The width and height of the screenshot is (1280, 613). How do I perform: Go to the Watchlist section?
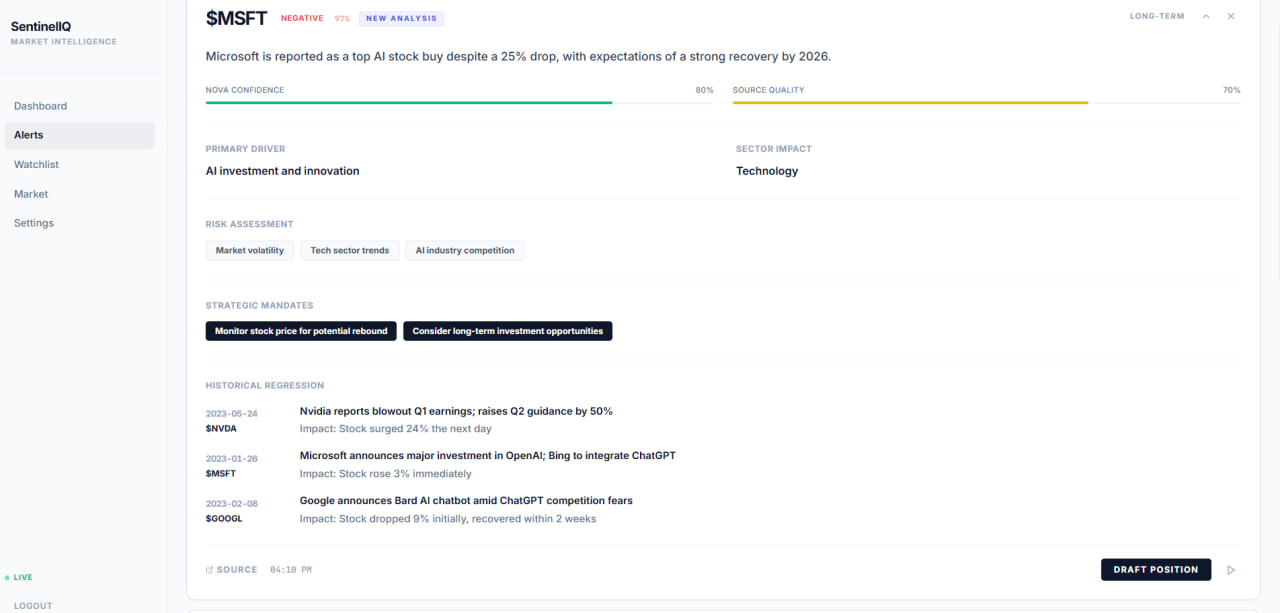coord(36,164)
